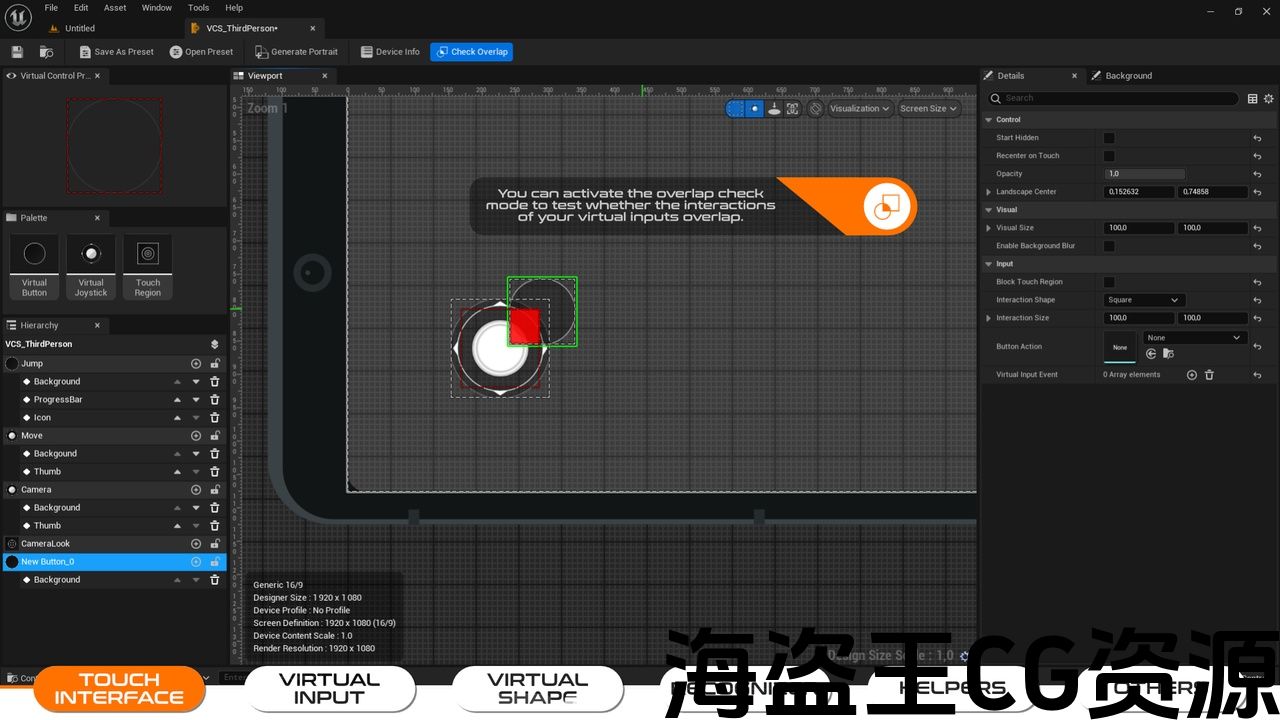Expand the Landscape Center property
This screenshot has height=720, width=1280.
(x=989, y=192)
